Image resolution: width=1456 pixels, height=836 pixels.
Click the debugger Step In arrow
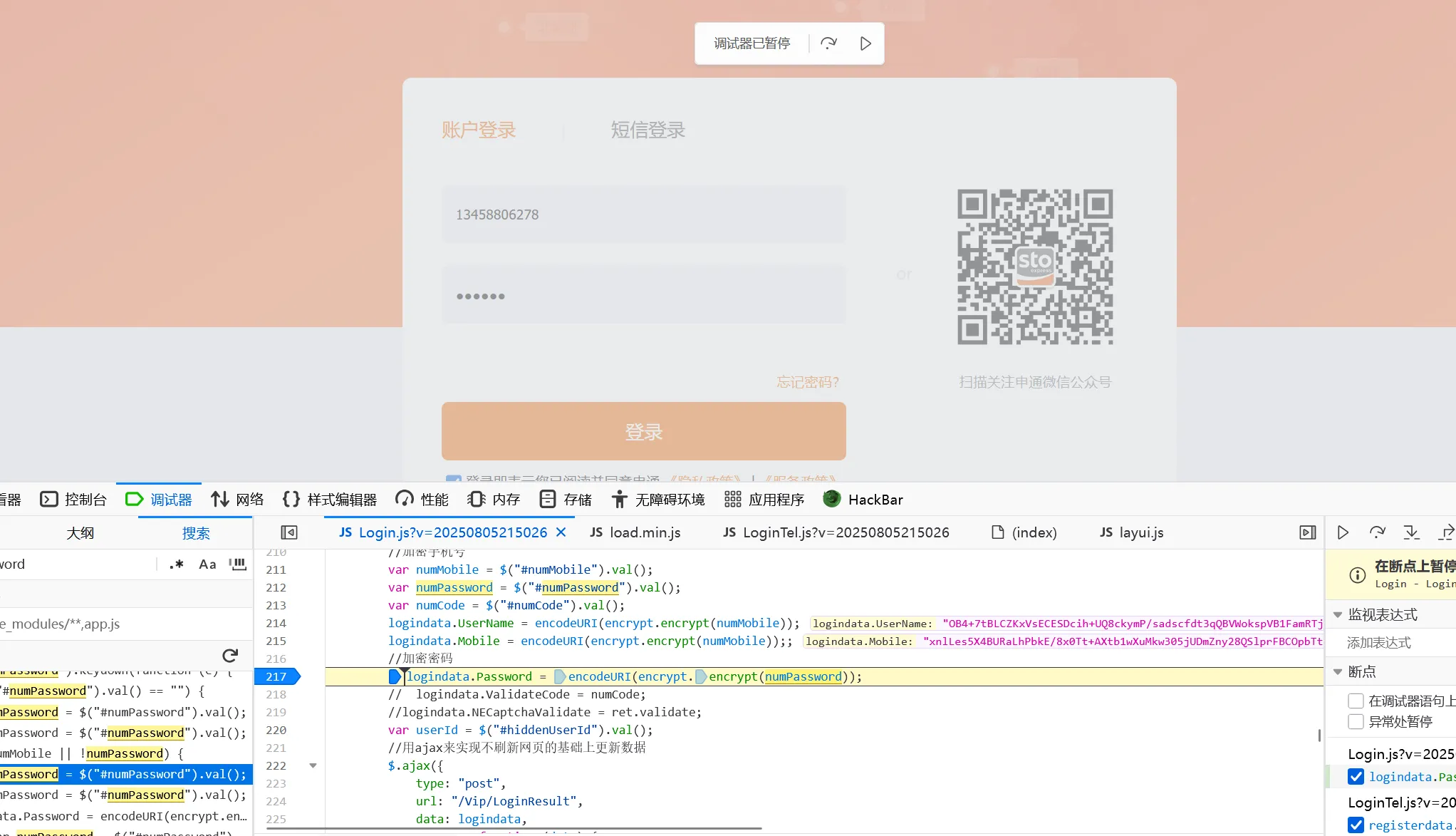(x=1411, y=532)
